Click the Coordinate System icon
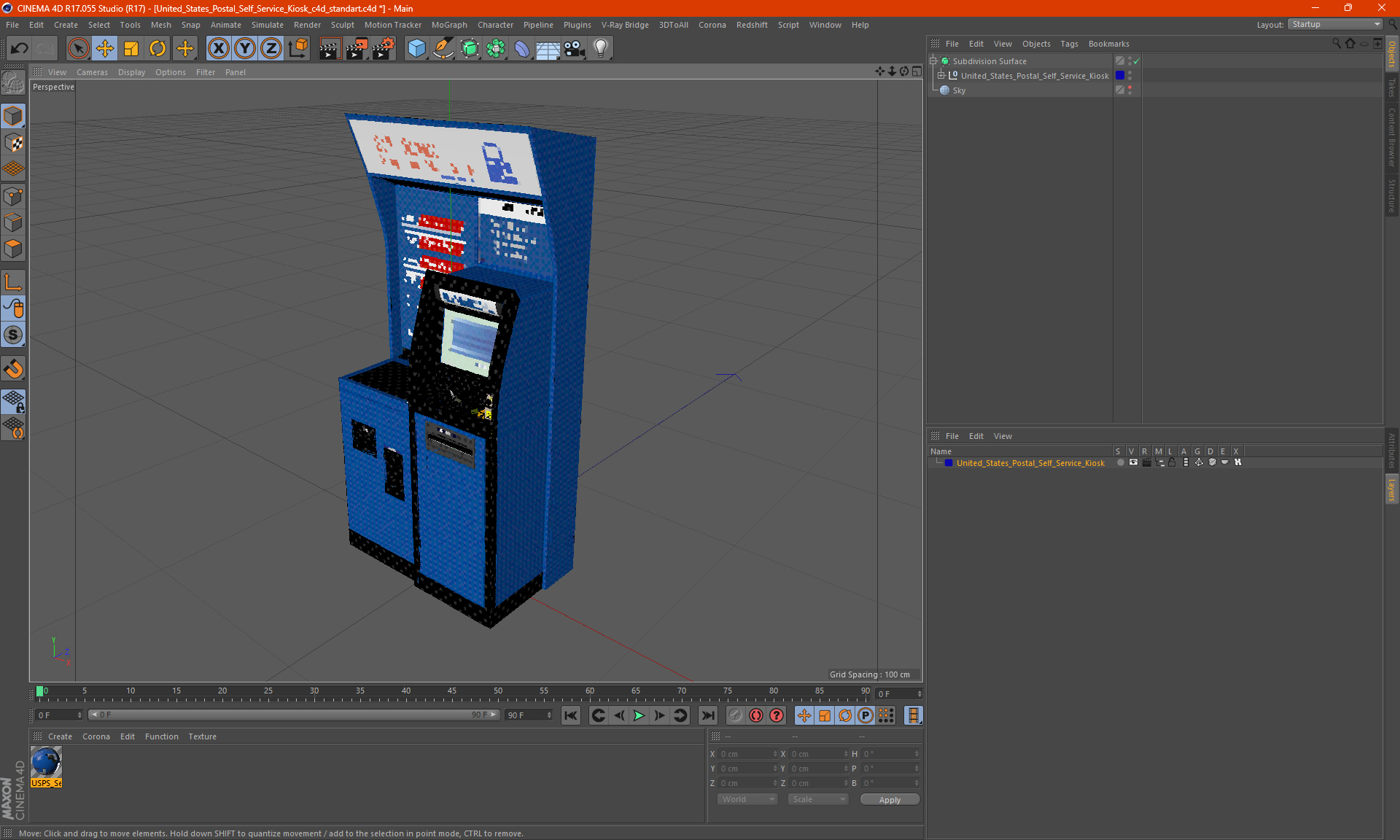1400x840 pixels. (297, 49)
